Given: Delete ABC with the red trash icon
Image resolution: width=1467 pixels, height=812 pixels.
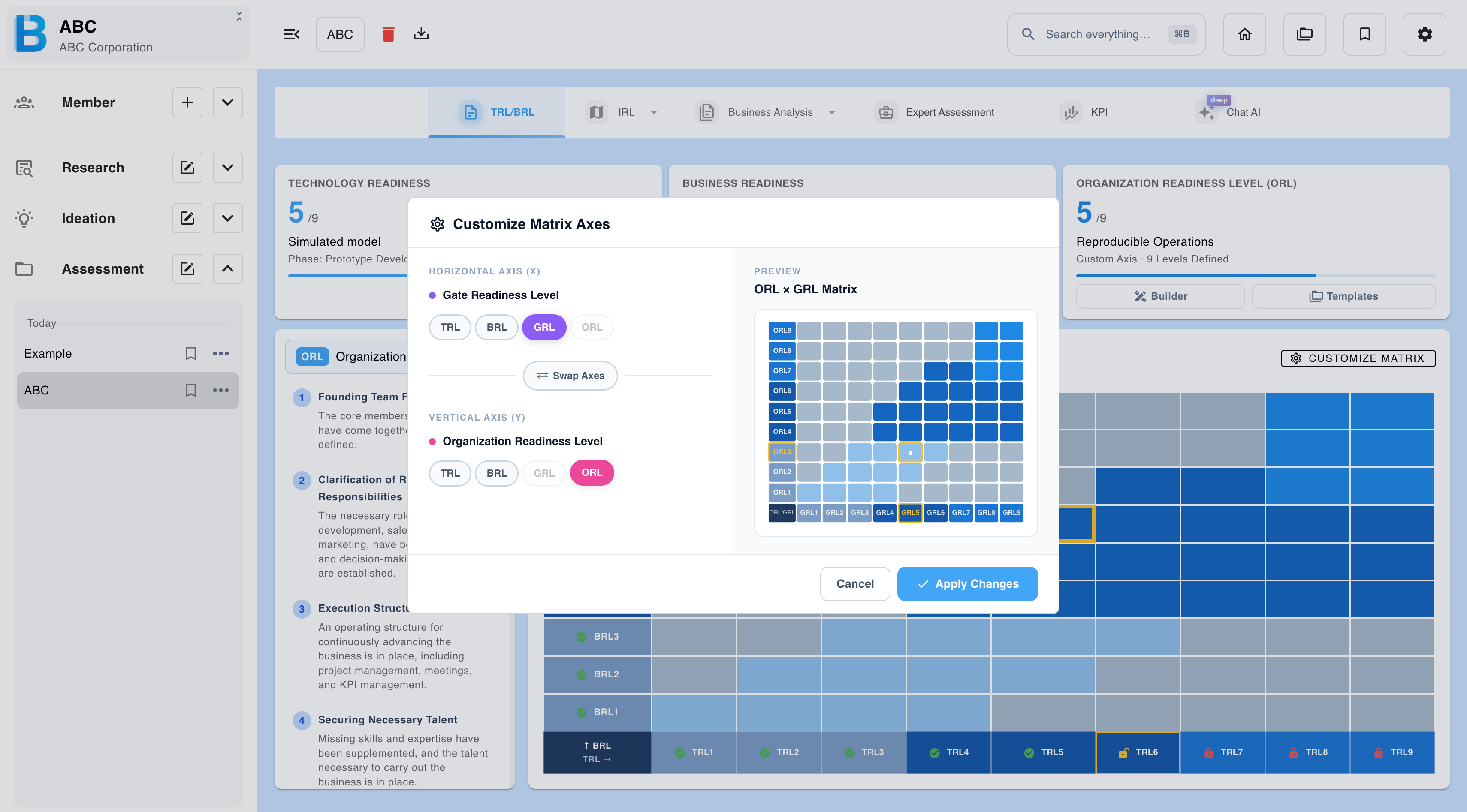Looking at the screenshot, I should [388, 34].
